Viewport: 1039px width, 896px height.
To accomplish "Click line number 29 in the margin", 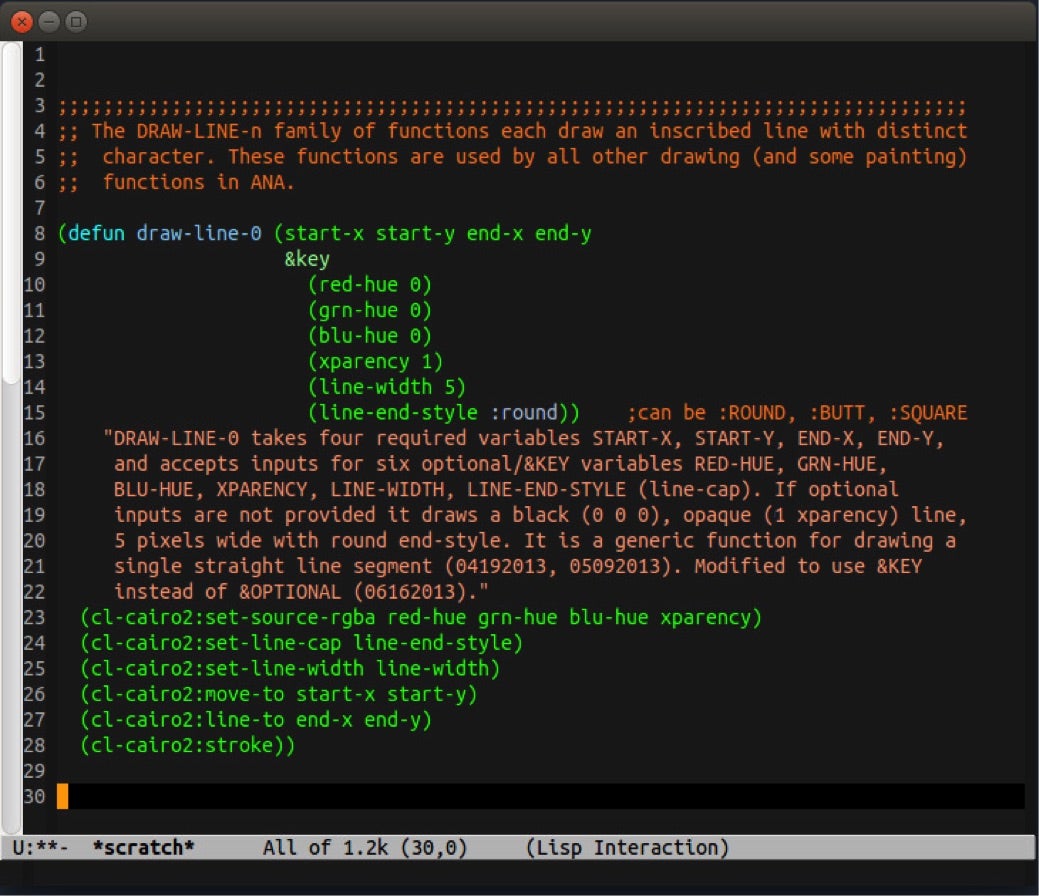I will tap(34, 771).
